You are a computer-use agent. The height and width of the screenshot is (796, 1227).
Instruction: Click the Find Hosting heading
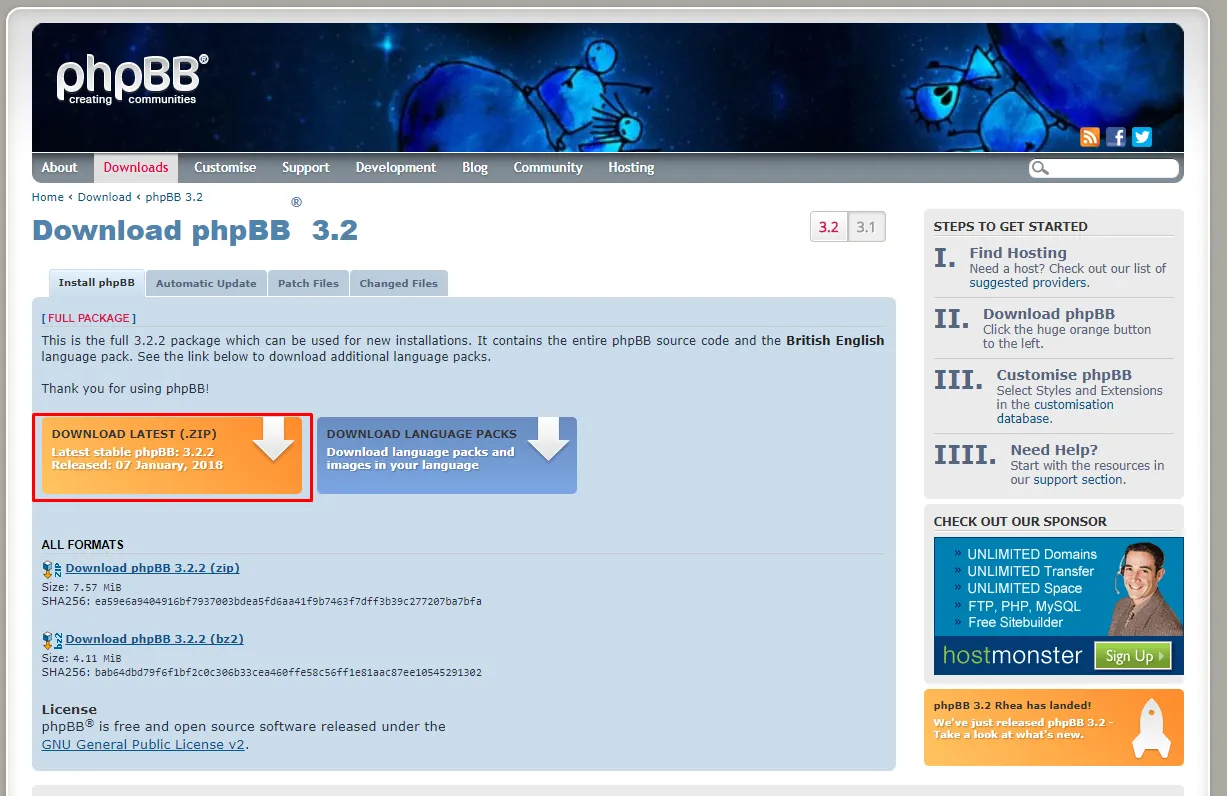1018,253
